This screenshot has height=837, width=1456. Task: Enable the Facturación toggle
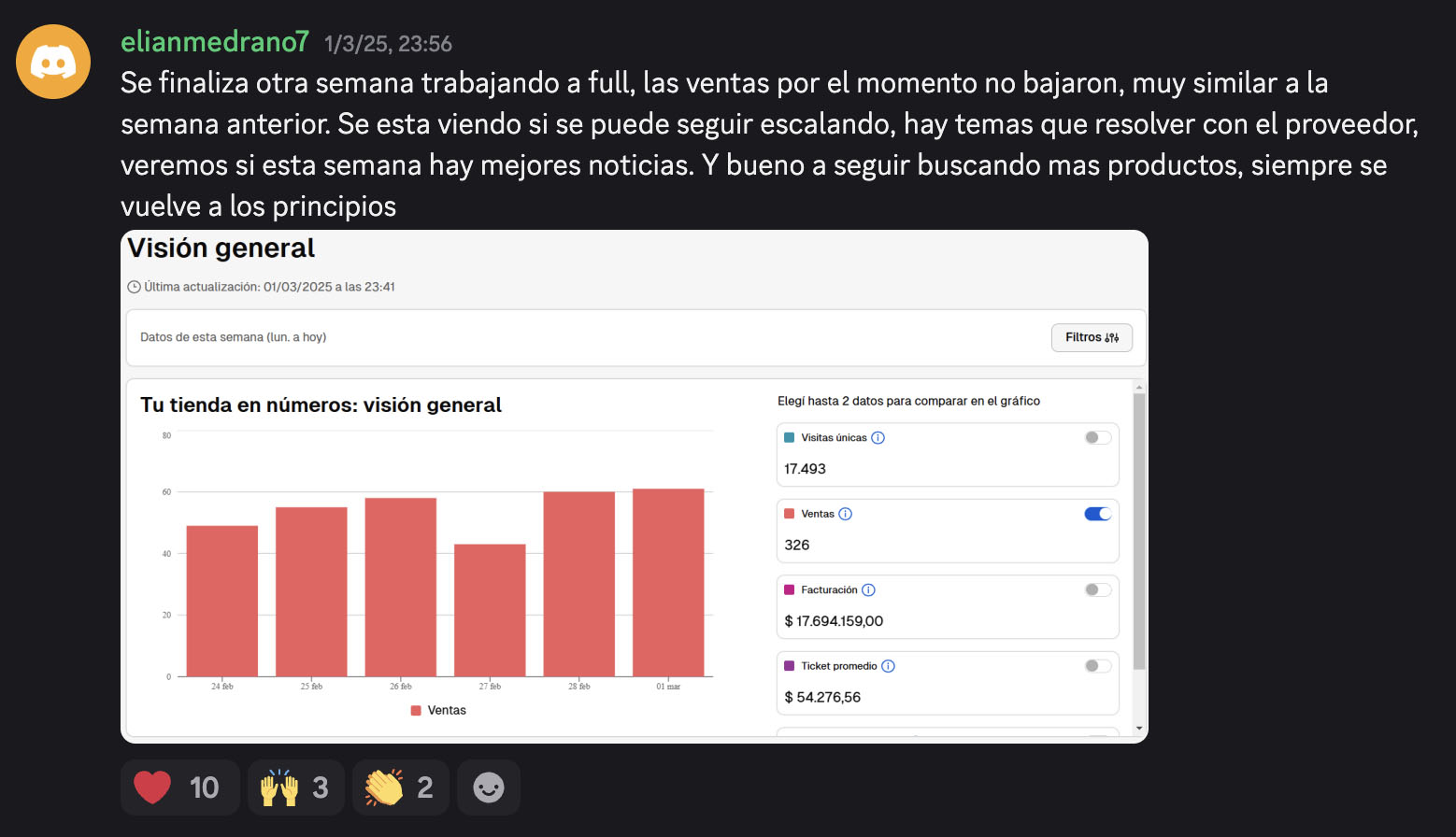(x=1097, y=590)
